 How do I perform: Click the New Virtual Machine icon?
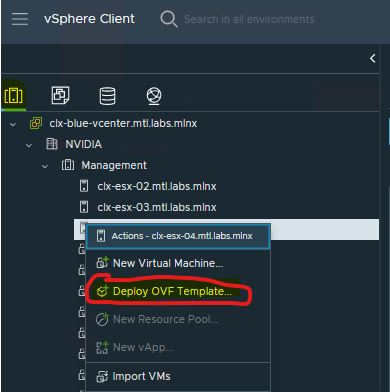tap(102, 263)
